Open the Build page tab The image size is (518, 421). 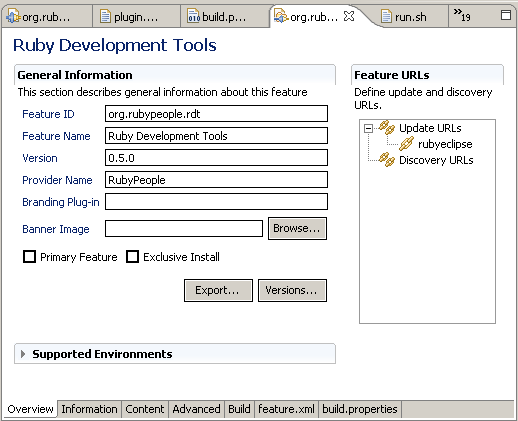[239, 409]
